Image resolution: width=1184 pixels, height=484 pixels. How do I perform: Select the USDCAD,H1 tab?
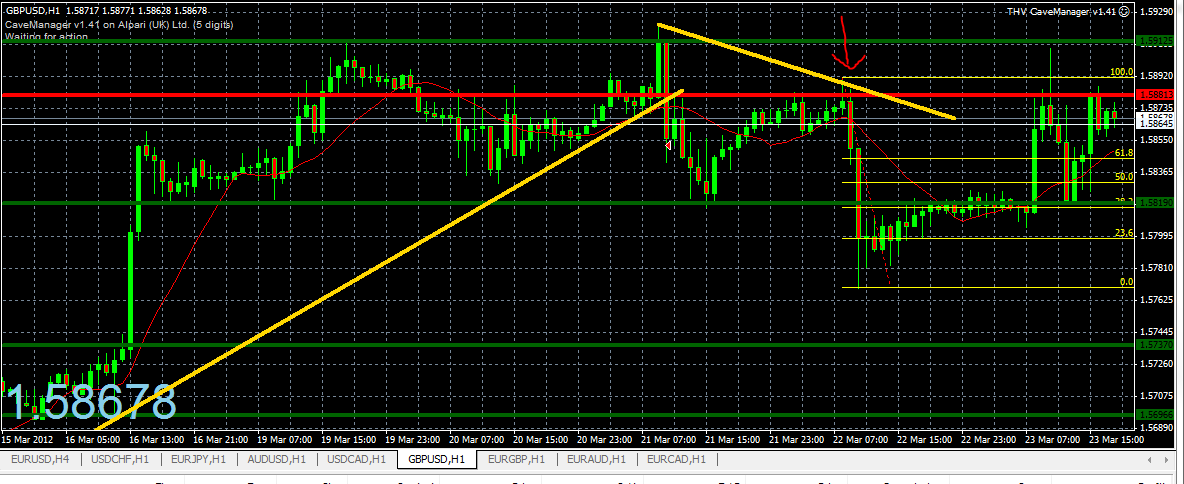tap(358, 458)
